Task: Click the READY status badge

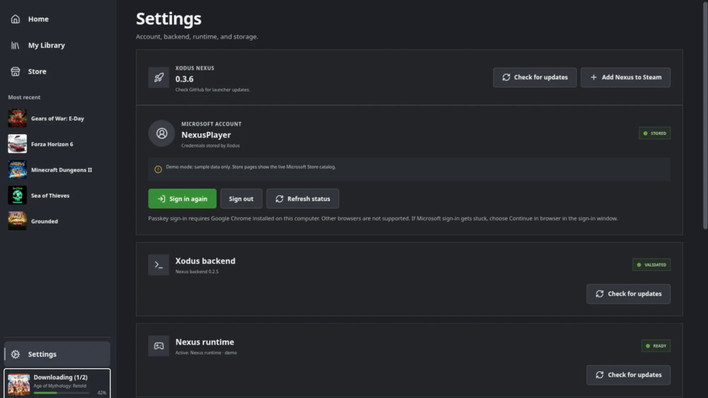Action: pyautogui.click(x=656, y=346)
